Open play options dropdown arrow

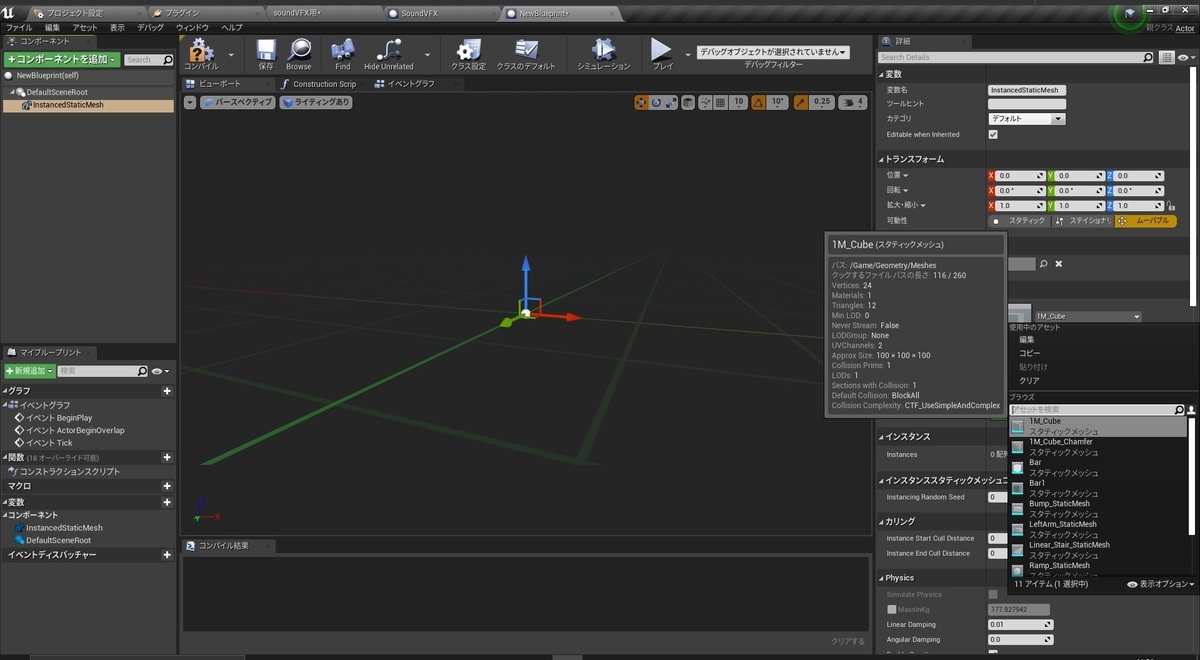(x=688, y=54)
